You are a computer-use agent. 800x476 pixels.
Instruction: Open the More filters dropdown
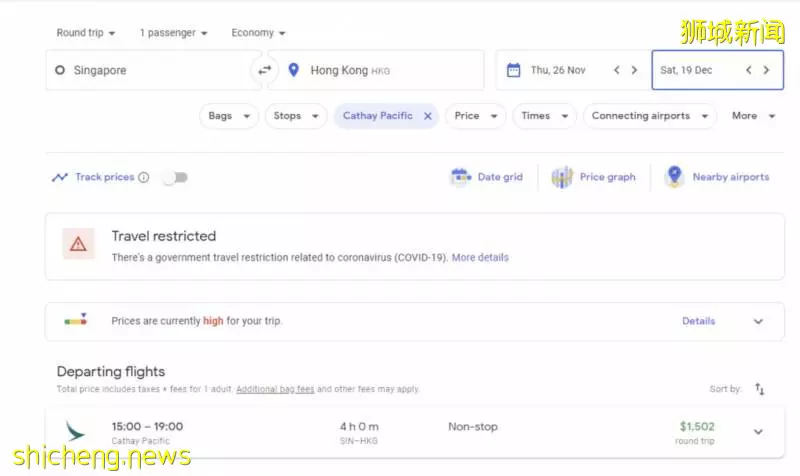(x=754, y=116)
